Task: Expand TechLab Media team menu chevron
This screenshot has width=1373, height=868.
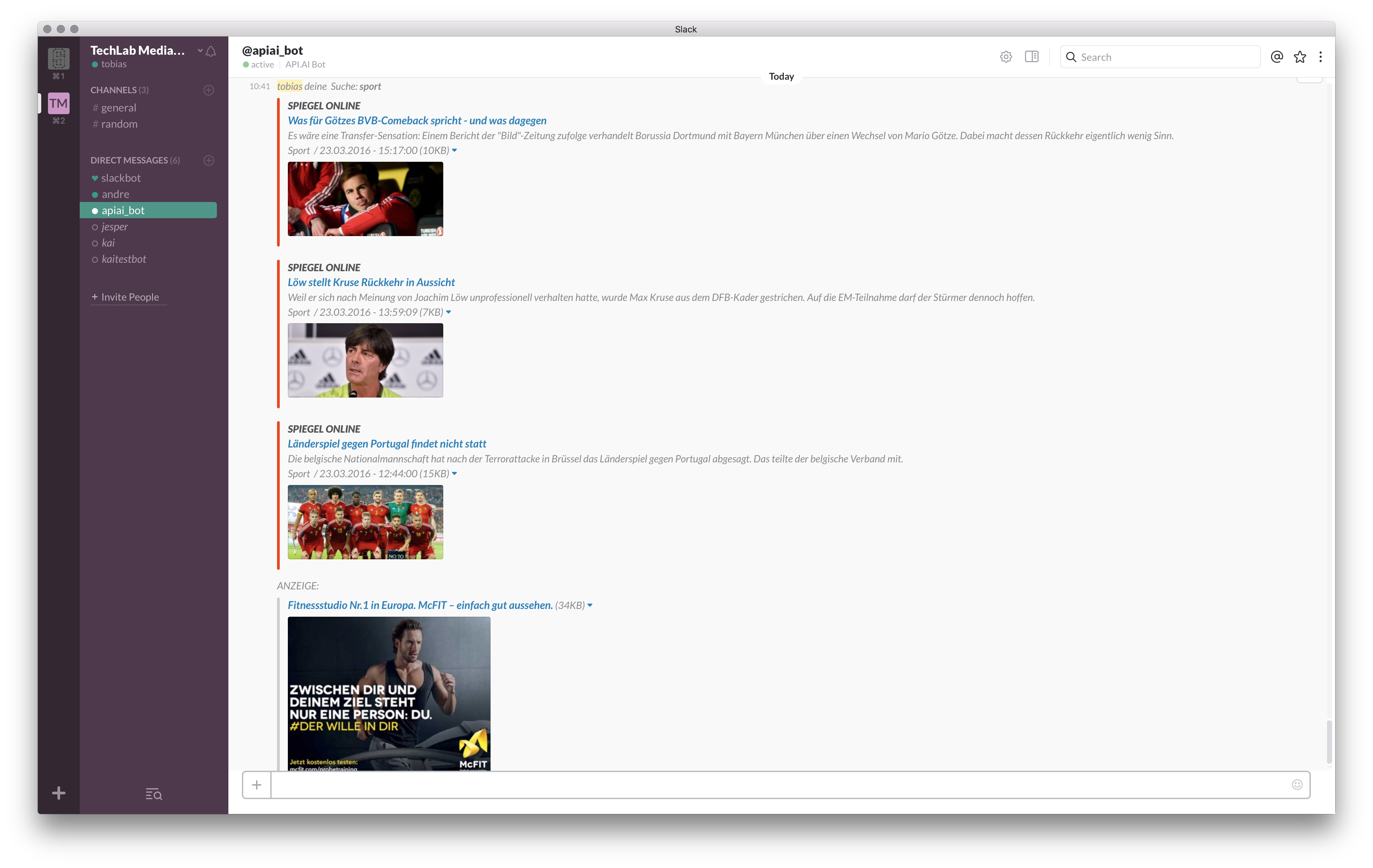Action: click(200, 51)
